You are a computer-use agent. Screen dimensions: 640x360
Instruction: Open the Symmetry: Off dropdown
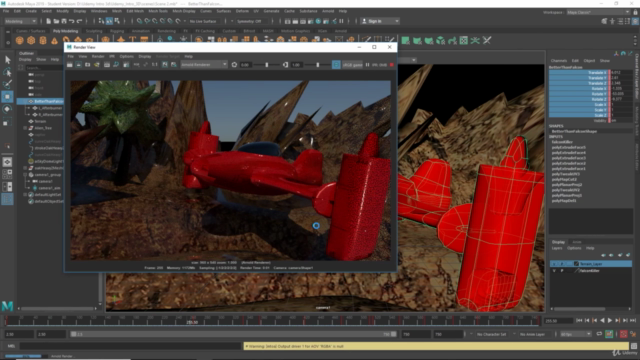pyautogui.click(x=251, y=21)
